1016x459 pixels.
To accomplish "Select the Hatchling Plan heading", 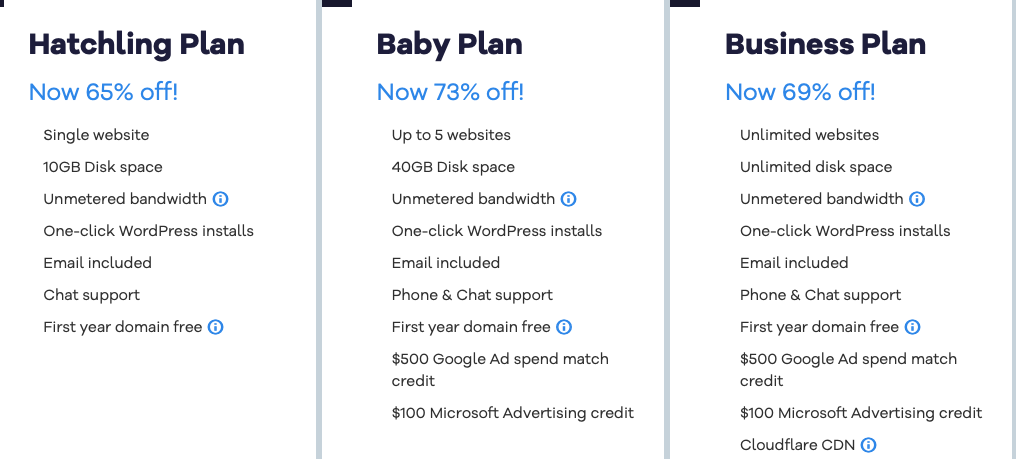I will click(x=137, y=45).
